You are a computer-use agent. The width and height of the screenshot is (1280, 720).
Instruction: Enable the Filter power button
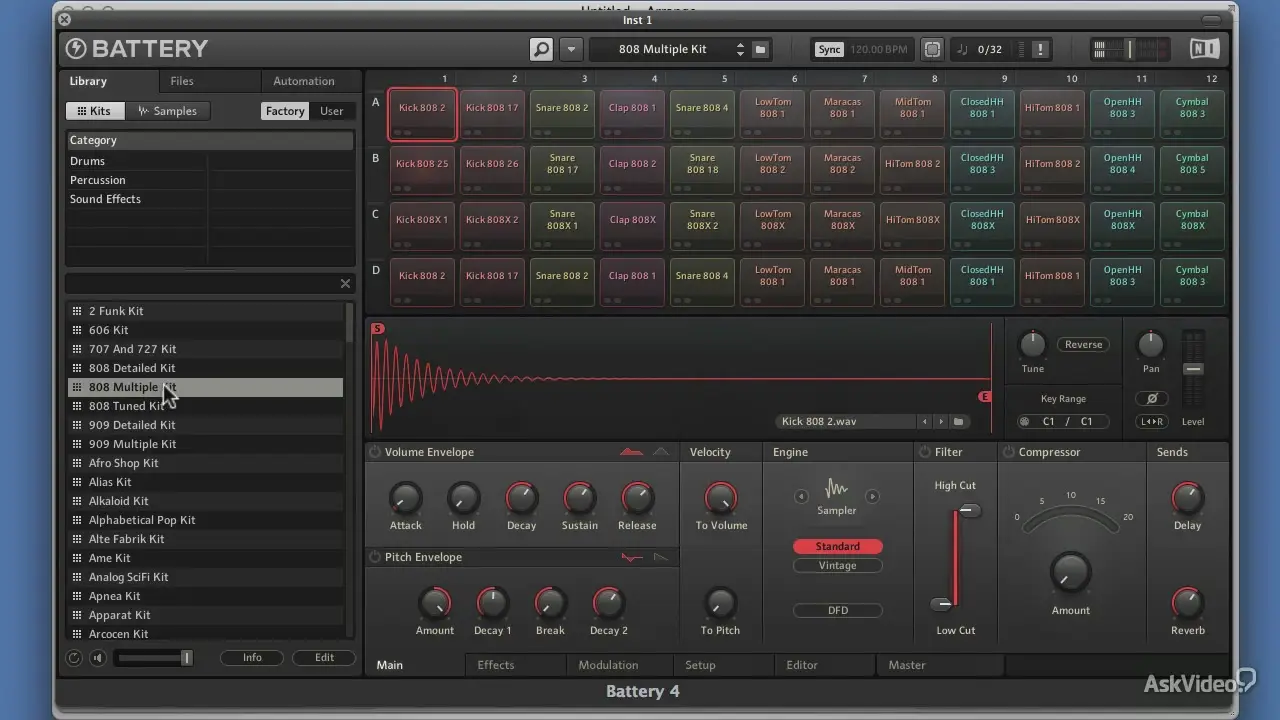(x=925, y=452)
